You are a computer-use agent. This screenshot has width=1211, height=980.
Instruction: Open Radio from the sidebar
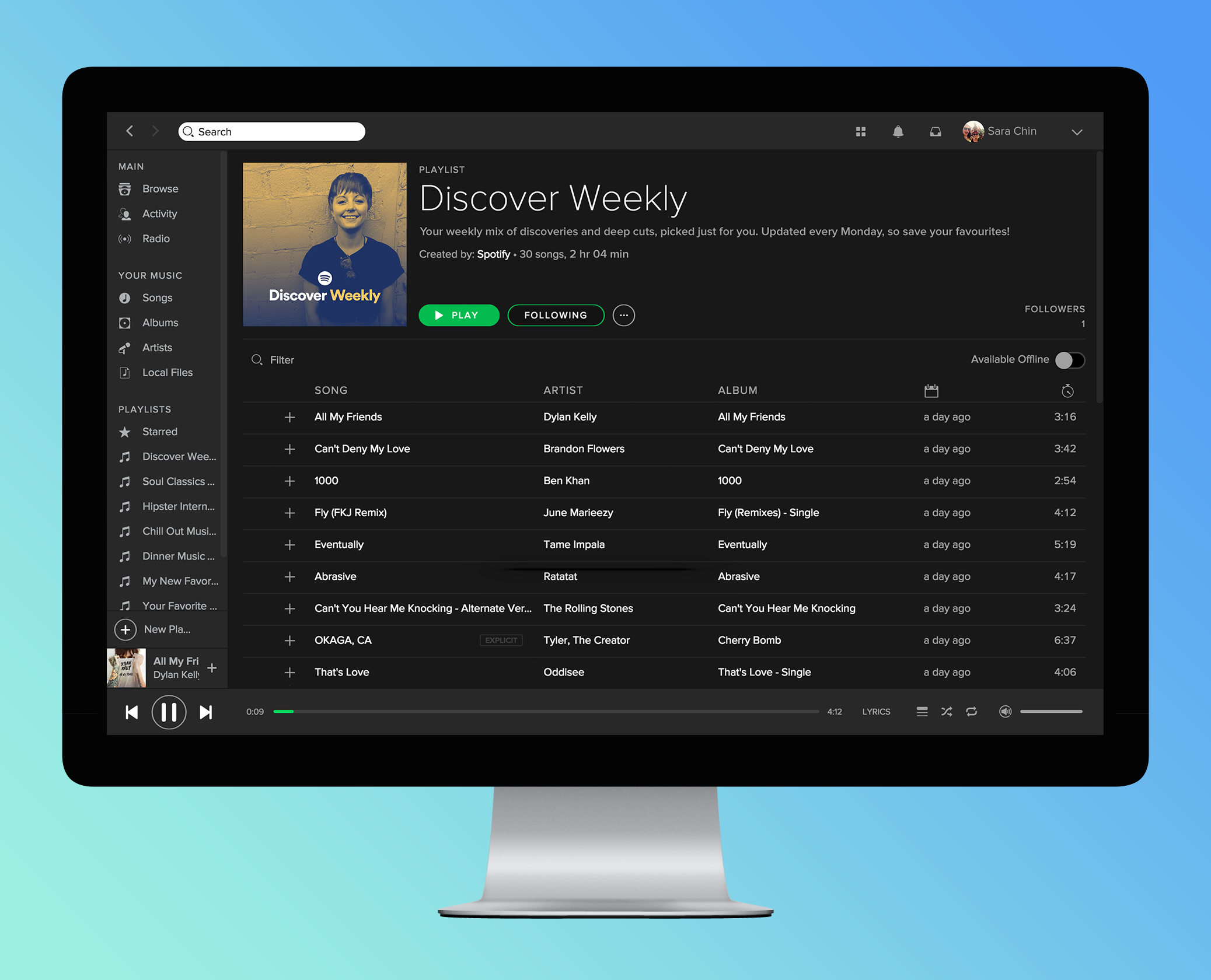[156, 238]
